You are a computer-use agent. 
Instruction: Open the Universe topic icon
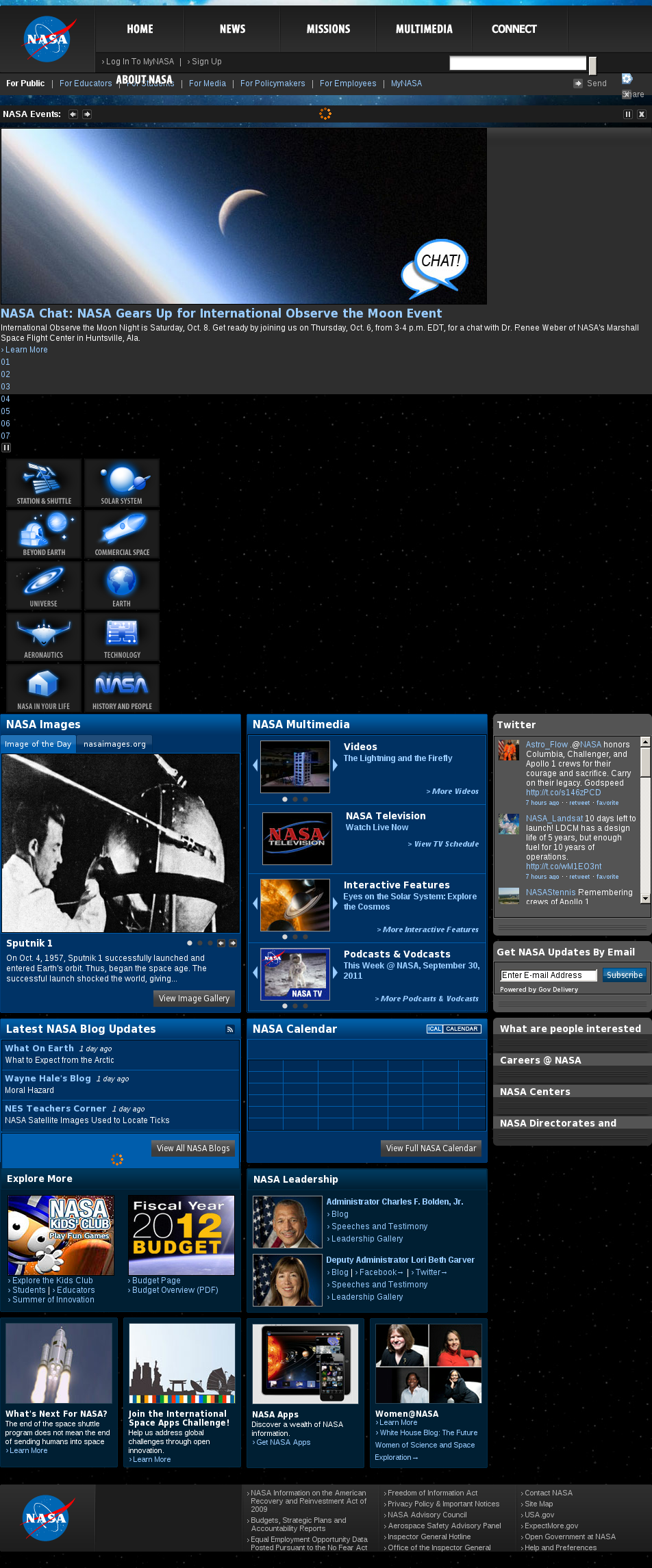[x=44, y=586]
